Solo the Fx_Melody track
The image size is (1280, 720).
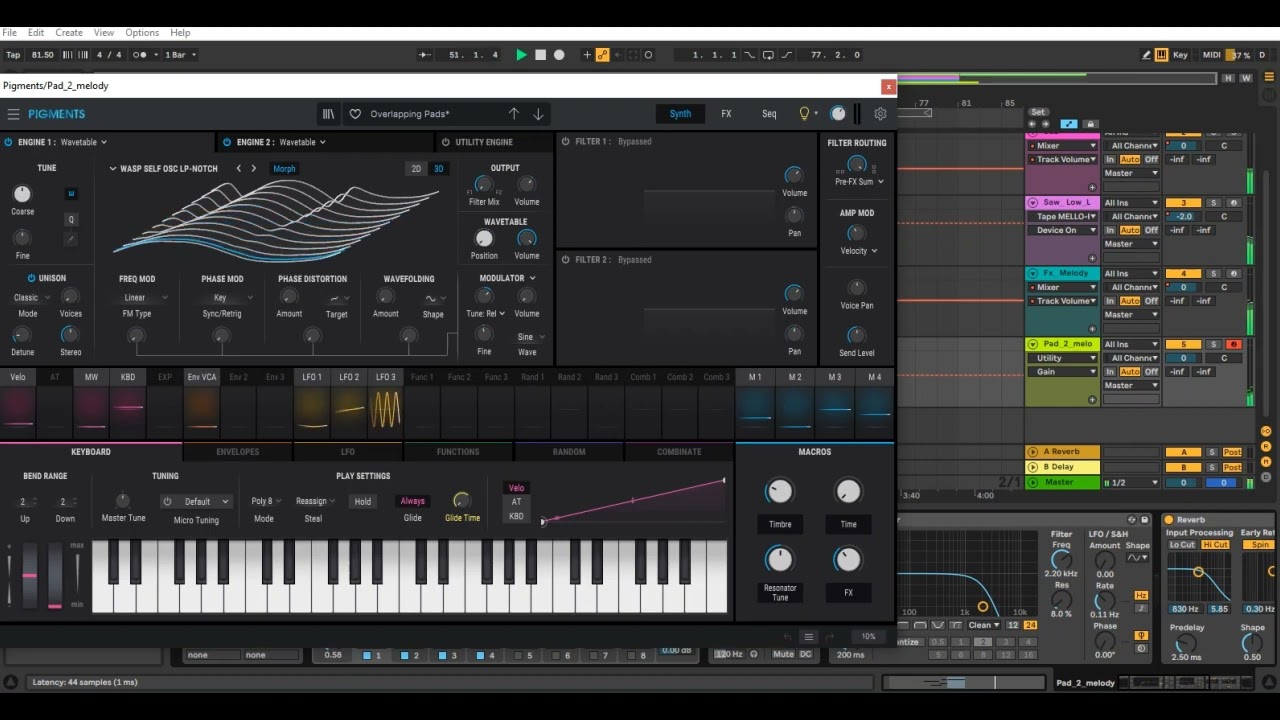click(1214, 273)
